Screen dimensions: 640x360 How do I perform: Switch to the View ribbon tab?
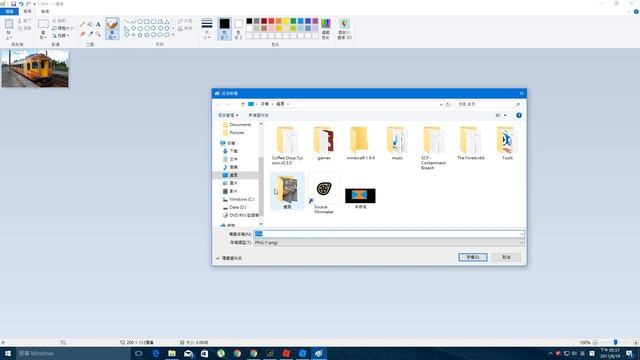tap(45, 11)
